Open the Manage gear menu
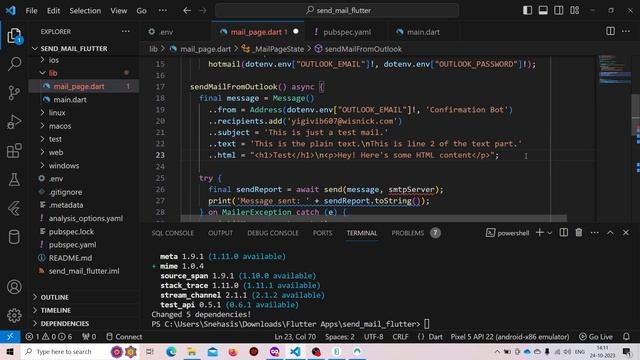Image resolution: width=640 pixels, height=360 pixels. (14, 315)
